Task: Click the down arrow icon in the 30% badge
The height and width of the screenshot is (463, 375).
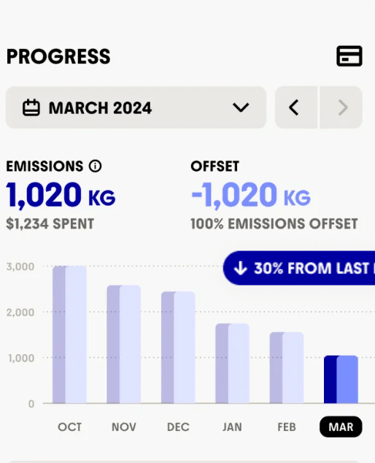Action: pyautogui.click(x=240, y=268)
